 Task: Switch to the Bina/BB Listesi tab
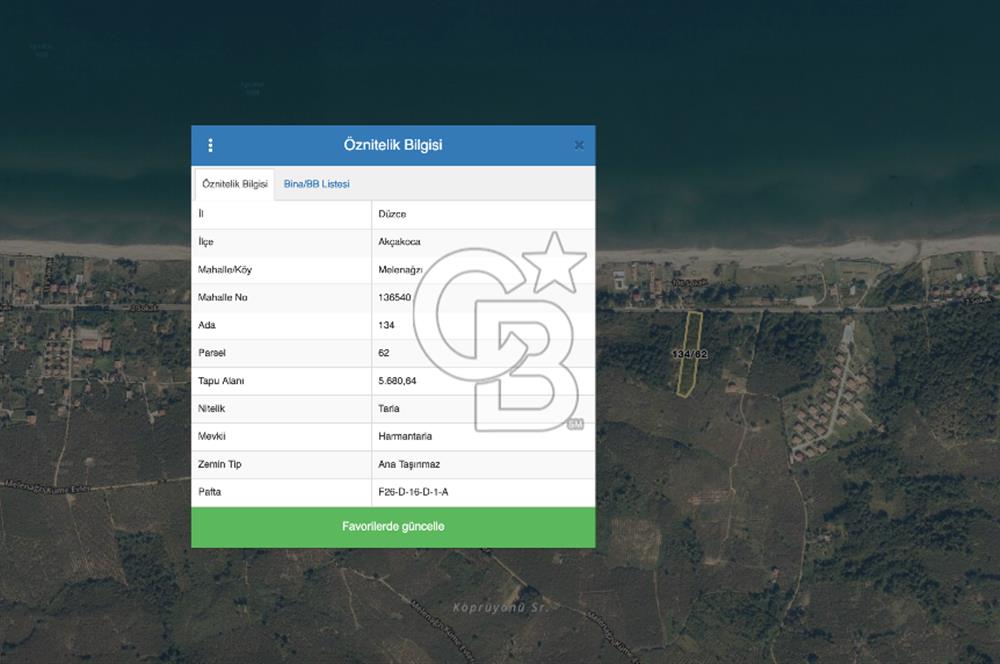tap(316, 185)
